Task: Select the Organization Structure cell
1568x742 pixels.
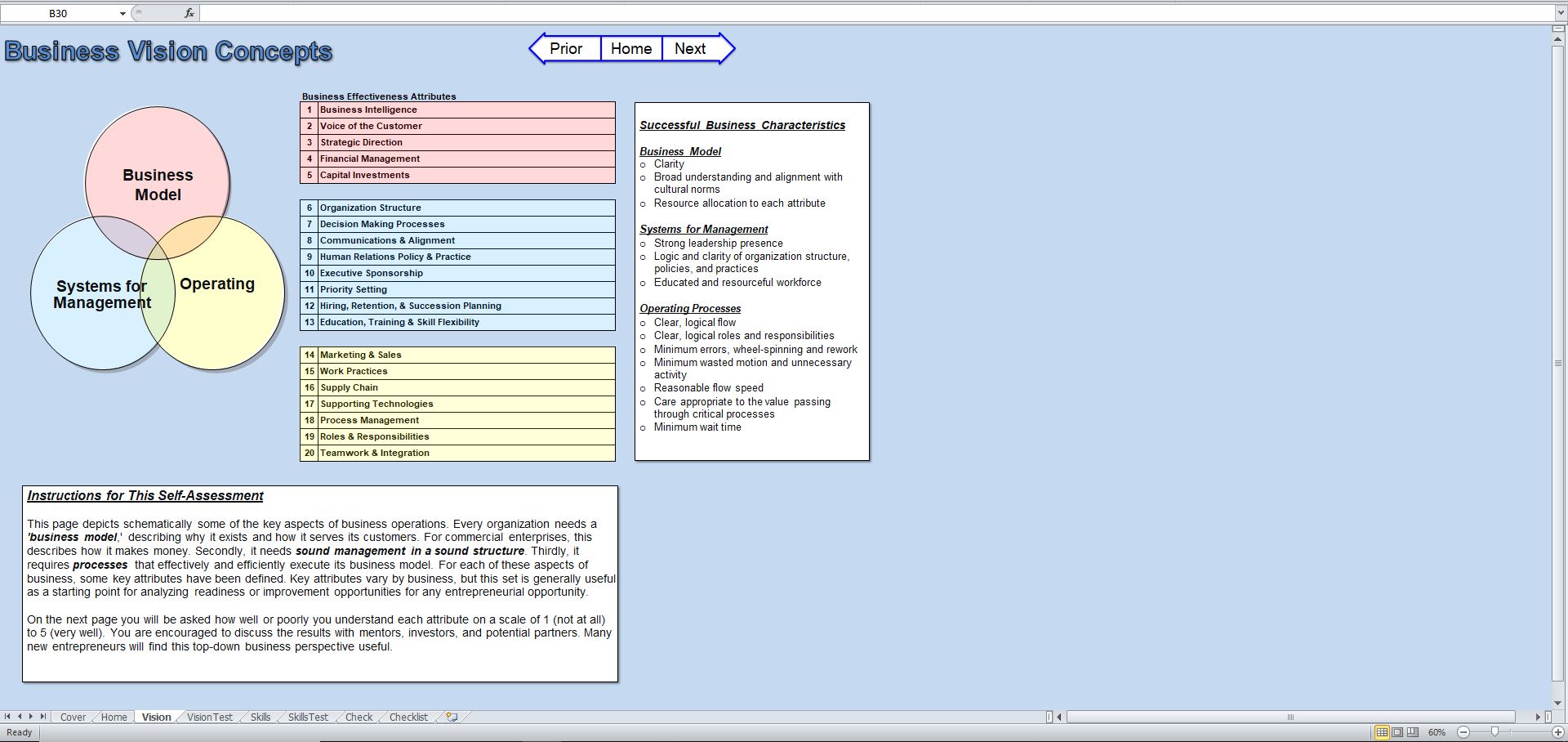Action: click(466, 208)
